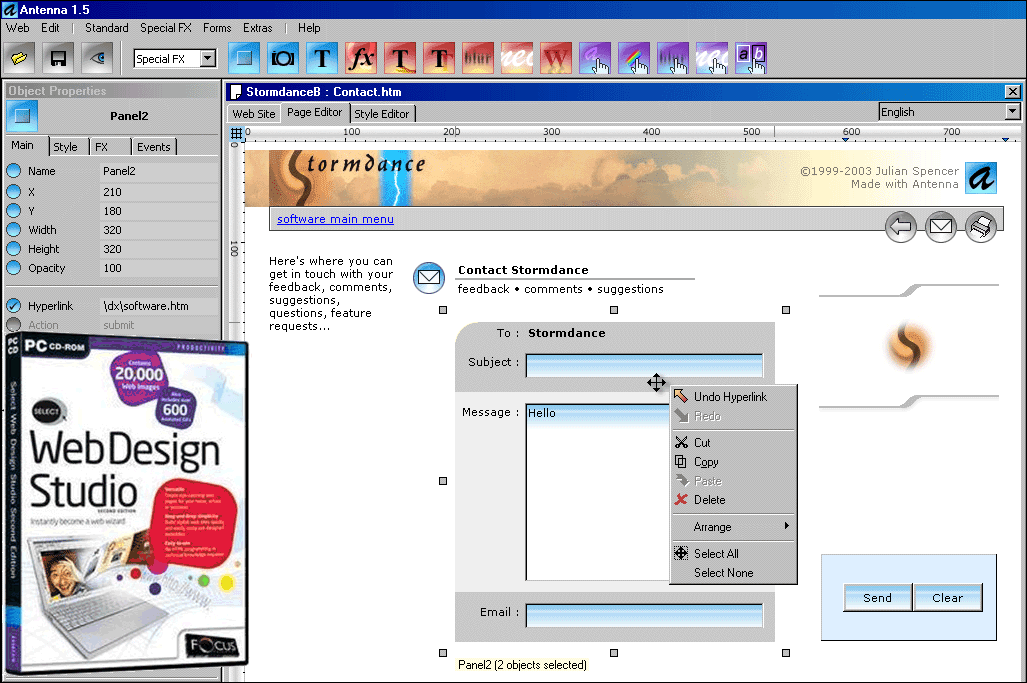1027x683 pixels.
Task: Click the open folder toolbar icon
Action: point(19,58)
